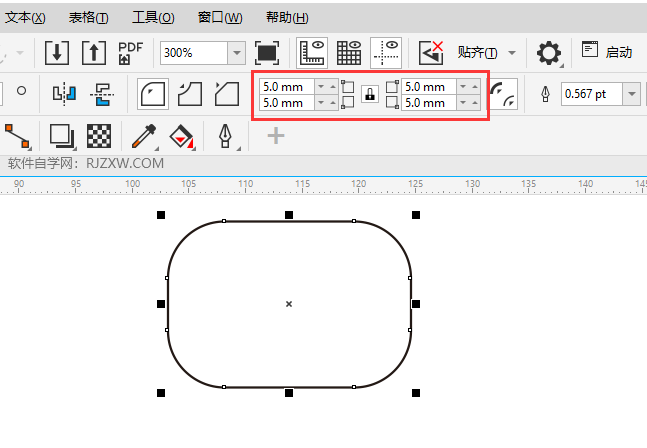The height and width of the screenshot is (448, 647).
Task: Toggle the show guidelines button
Action: (386, 53)
